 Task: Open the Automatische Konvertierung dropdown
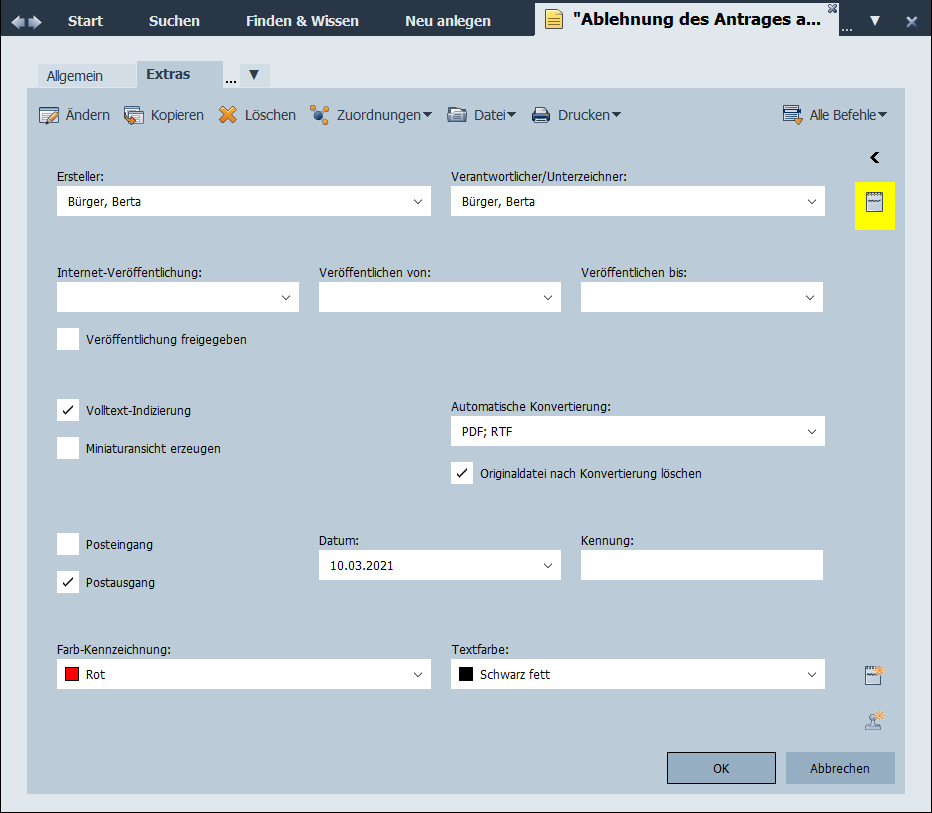click(x=812, y=431)
